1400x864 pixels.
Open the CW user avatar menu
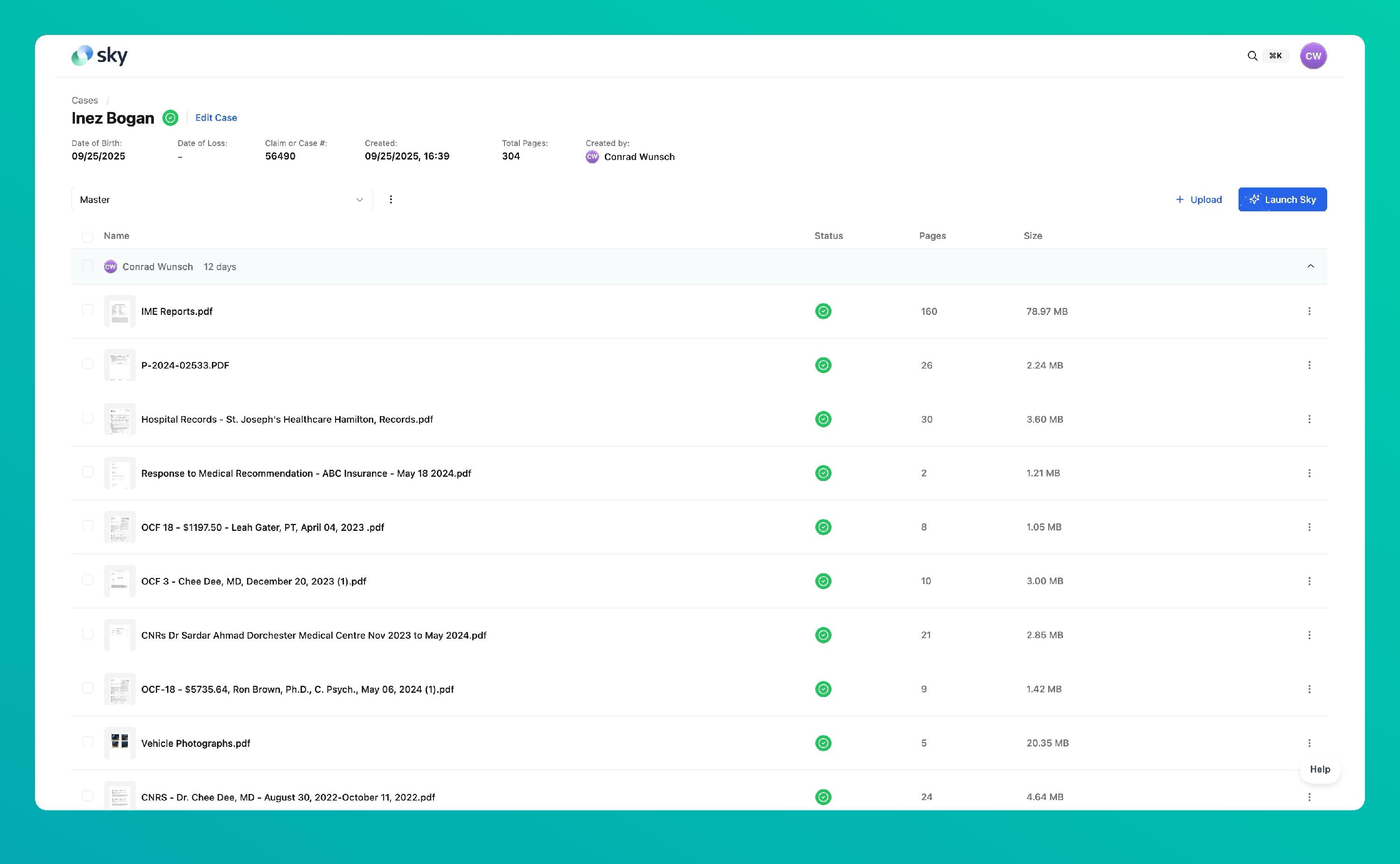tap(1313, 56)
